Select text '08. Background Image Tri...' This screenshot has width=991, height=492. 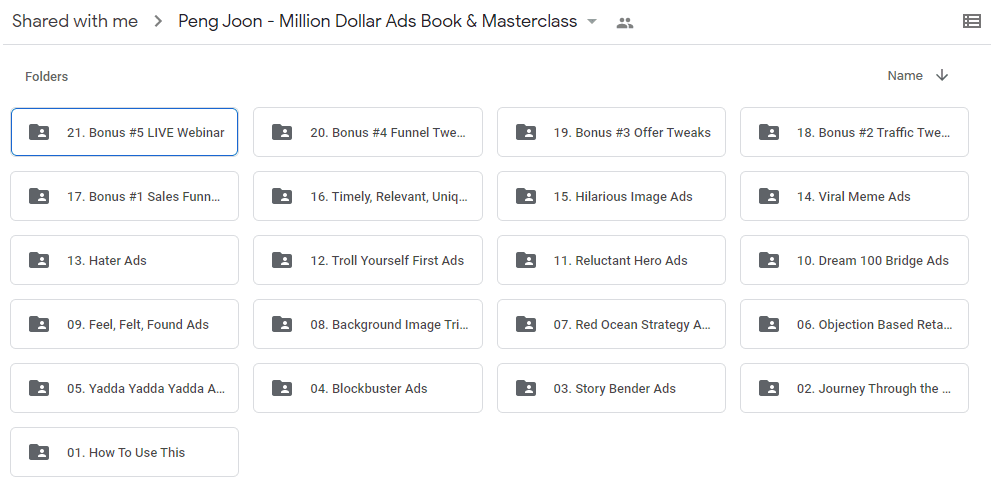click(389, 324)
